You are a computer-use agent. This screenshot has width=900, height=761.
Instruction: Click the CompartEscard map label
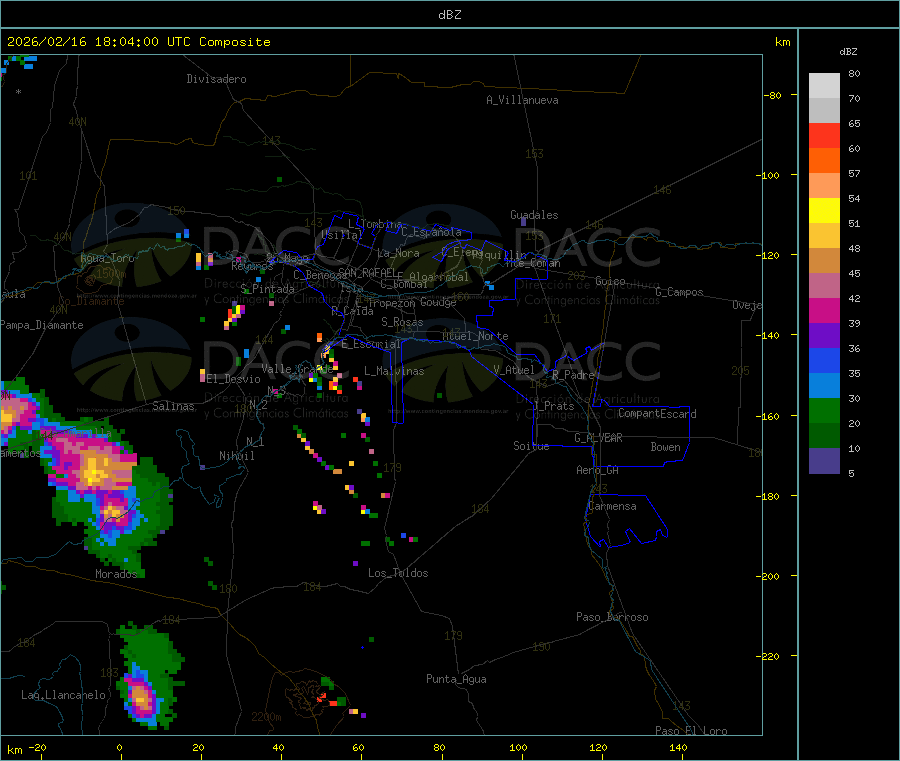click(x=657, y=414)
